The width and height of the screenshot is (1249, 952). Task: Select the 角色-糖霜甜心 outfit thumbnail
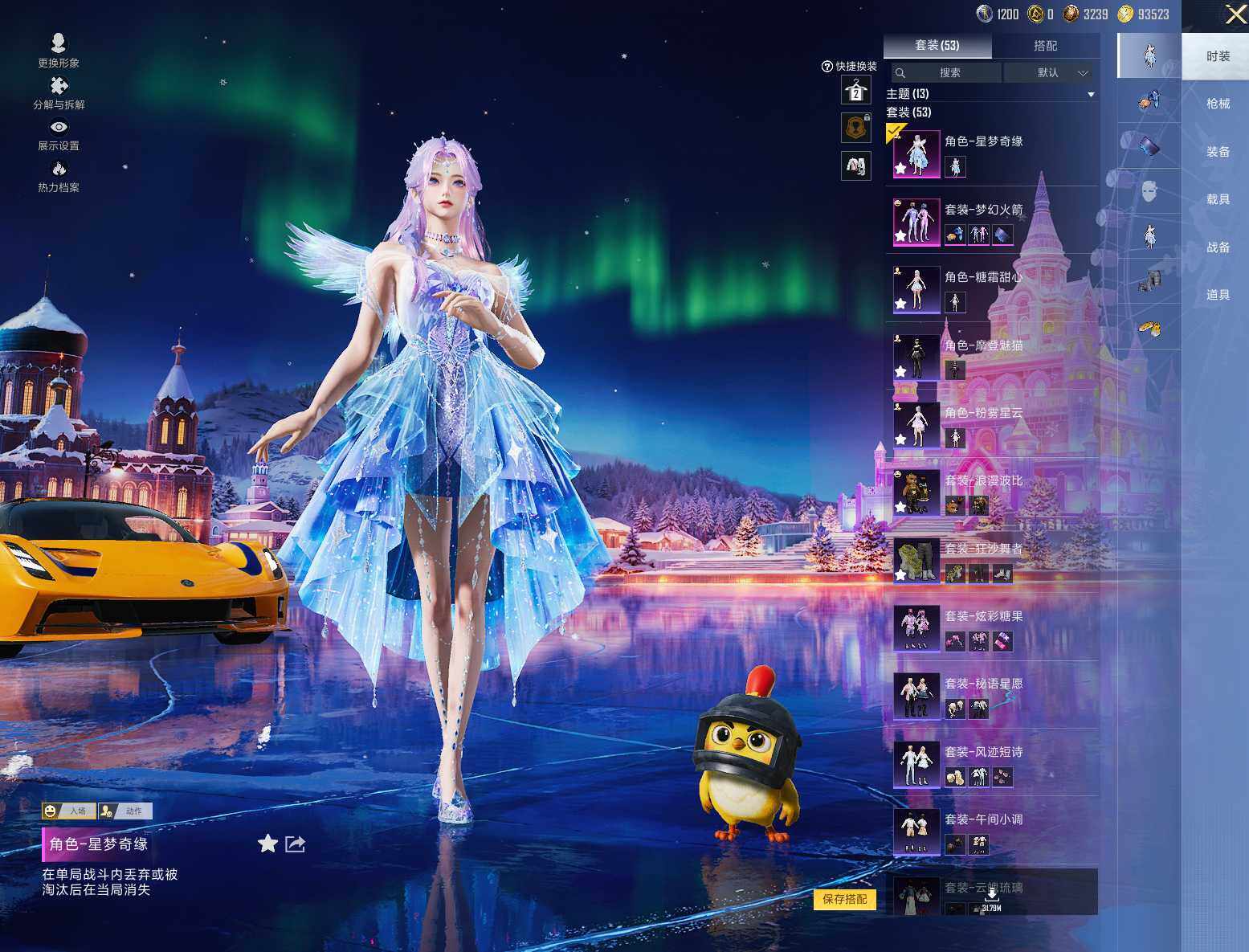pos(916,289)
